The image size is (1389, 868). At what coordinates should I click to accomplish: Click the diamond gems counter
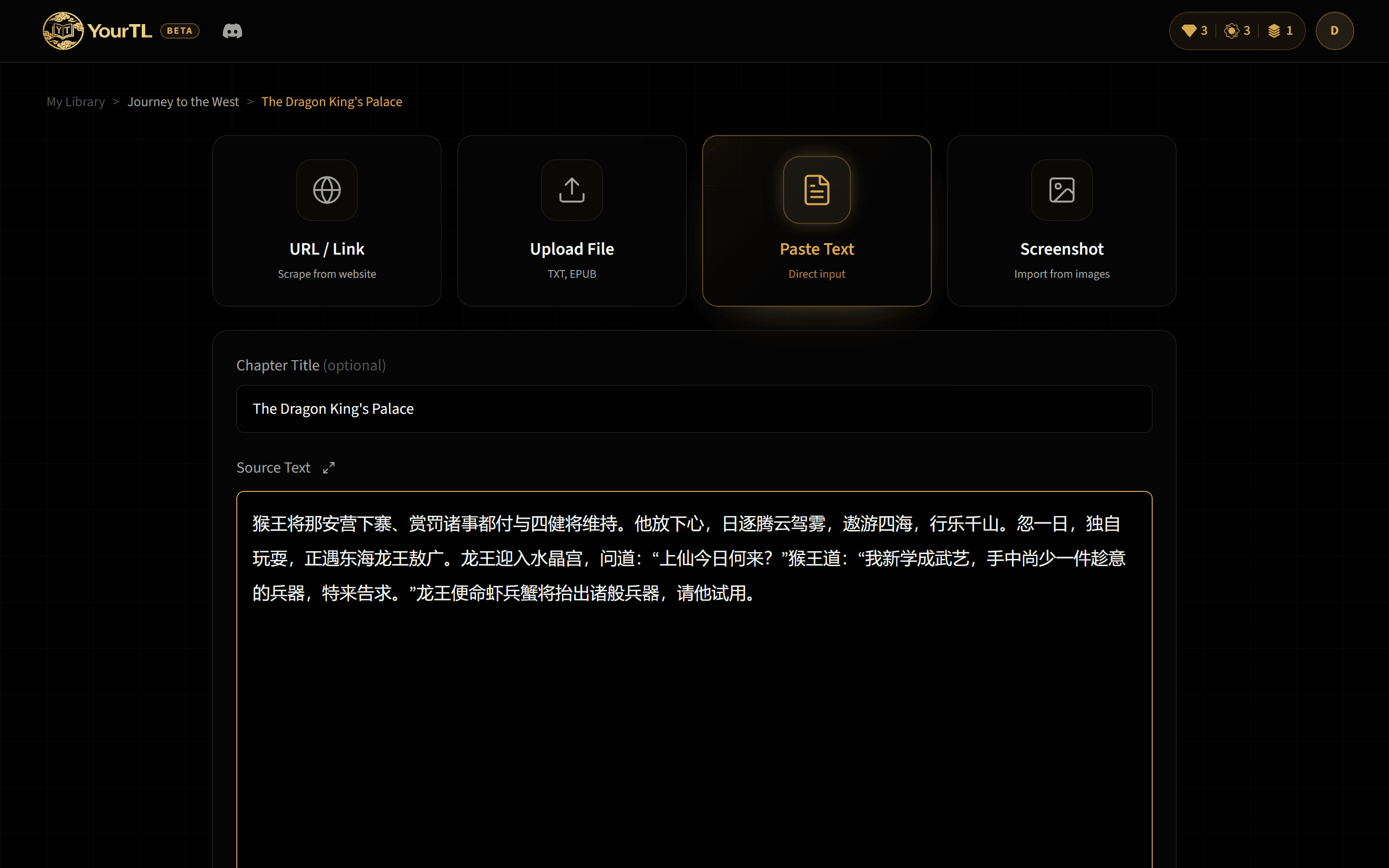point(1195,31)
